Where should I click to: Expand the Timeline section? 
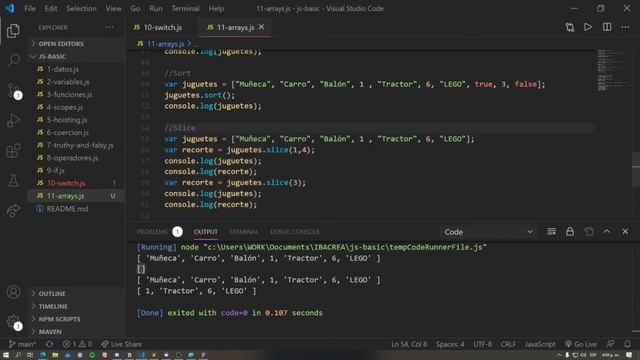click(x=76, y=306)
